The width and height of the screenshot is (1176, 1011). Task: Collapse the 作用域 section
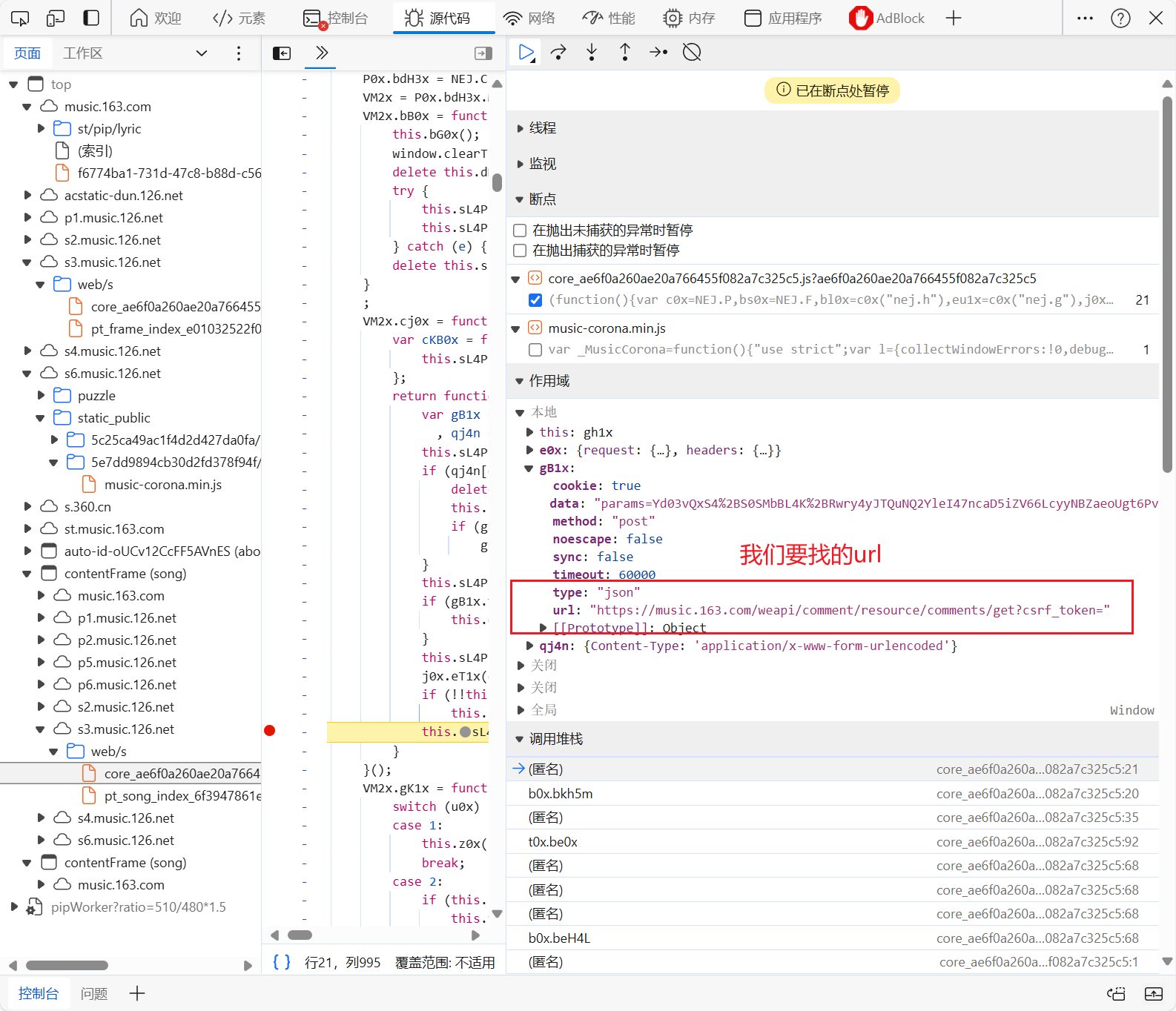549,381
